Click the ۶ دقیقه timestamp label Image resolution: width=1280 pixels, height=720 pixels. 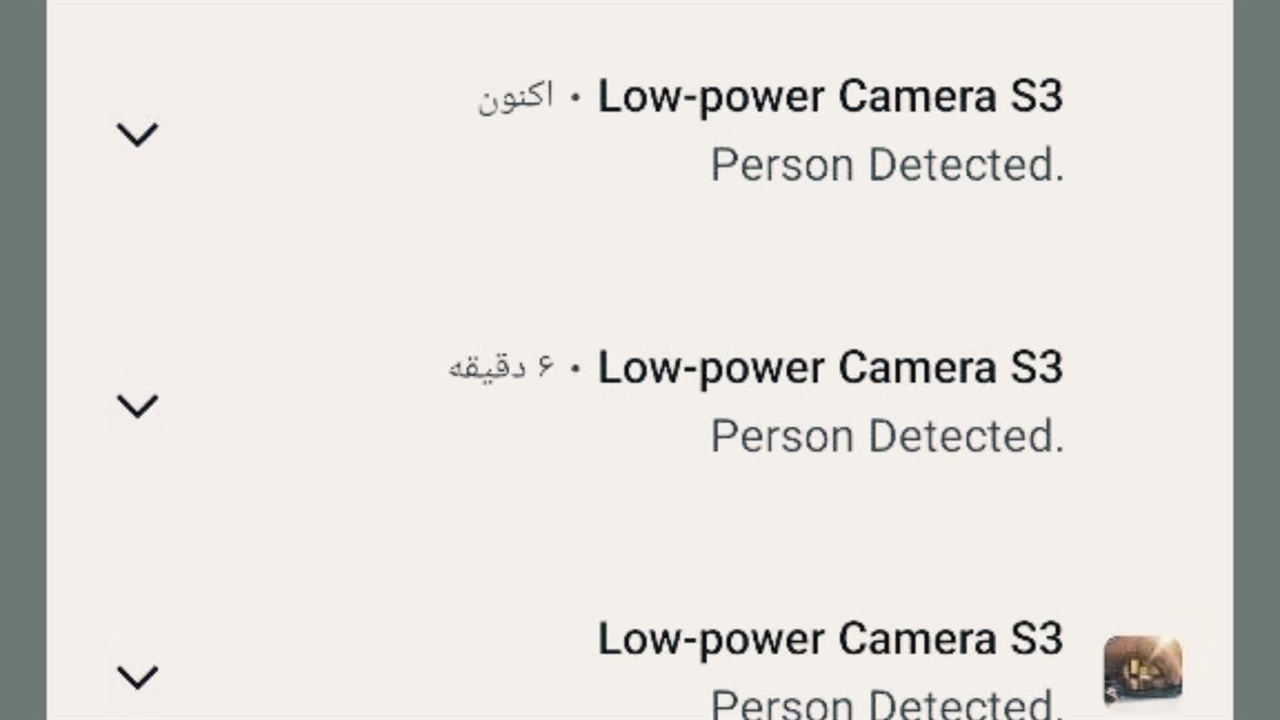click(x=500, y=368)
